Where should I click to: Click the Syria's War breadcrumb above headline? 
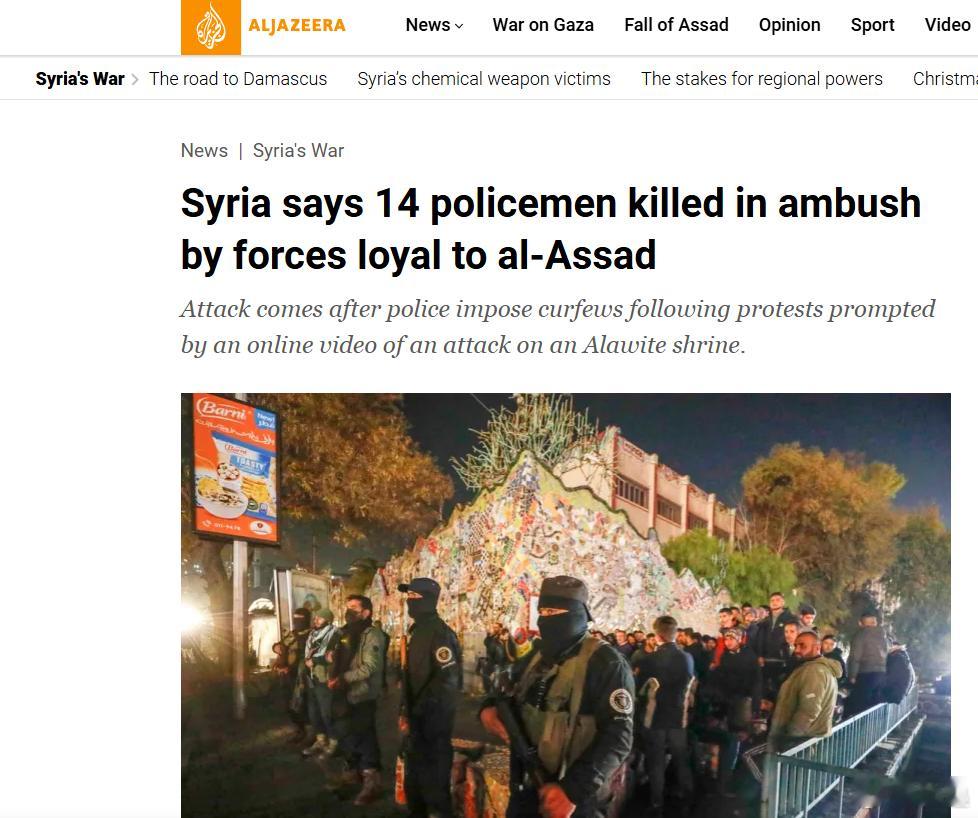298,150
